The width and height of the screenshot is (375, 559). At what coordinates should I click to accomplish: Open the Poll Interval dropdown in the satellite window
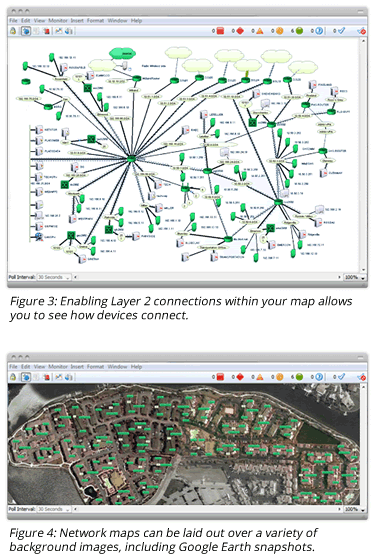[54, 509]
